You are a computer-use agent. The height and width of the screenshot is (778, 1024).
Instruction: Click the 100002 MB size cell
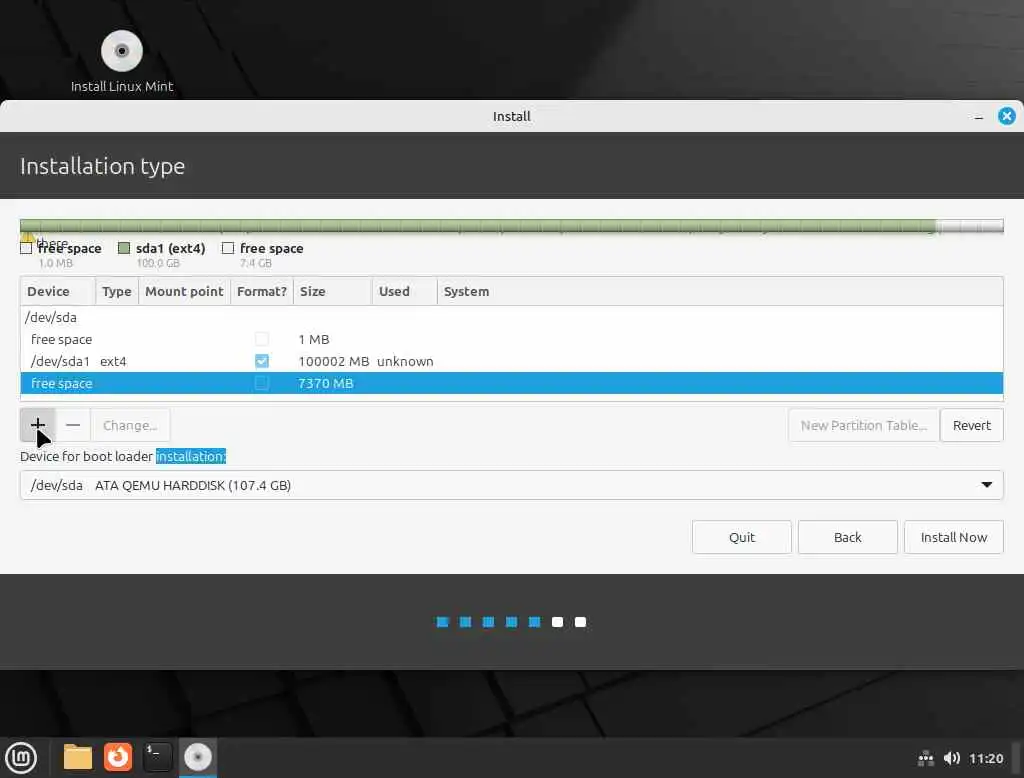(334, 361)
